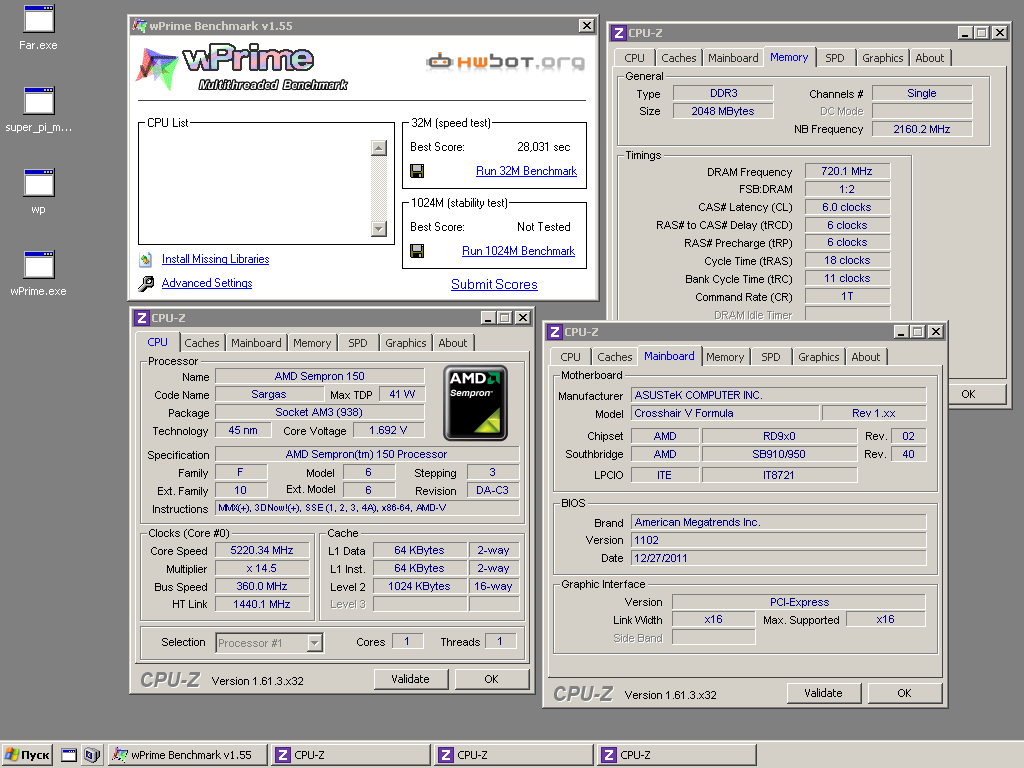Open SPD tab in the Memory window
The width and height of the screenshot is (1024, 768).
tap(835, 58)
